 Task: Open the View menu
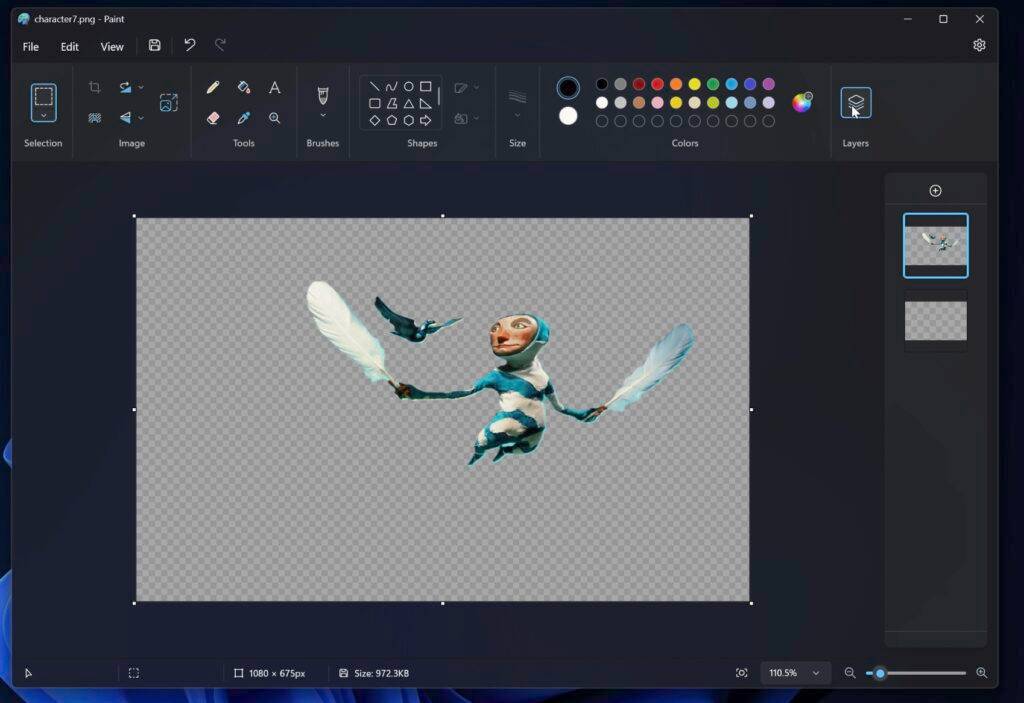point(111,46)
